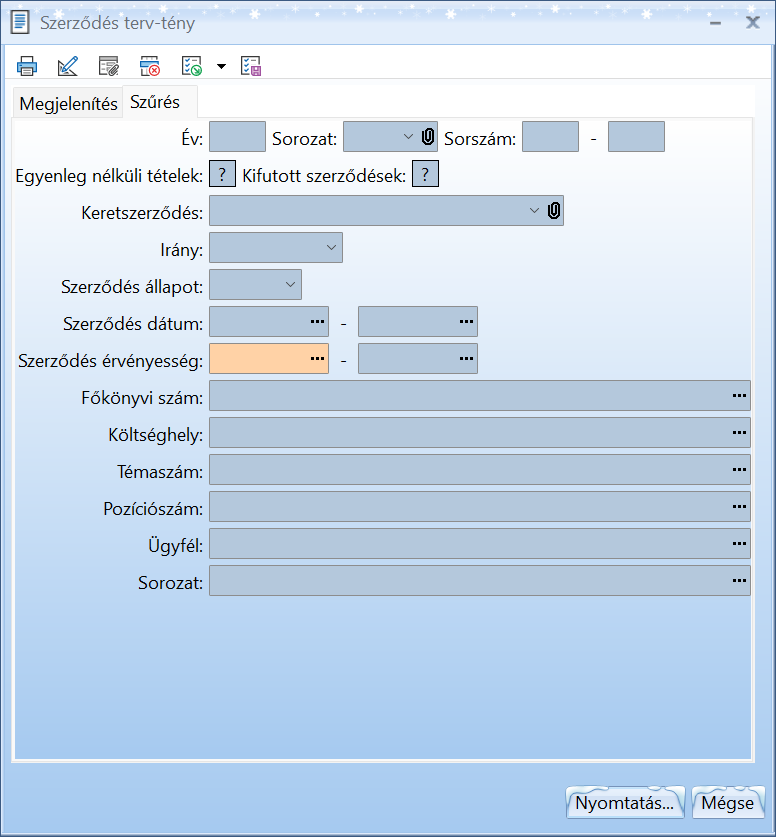
Task: Click the checklist with purple save-disk icon
Action: click(250, 66)
